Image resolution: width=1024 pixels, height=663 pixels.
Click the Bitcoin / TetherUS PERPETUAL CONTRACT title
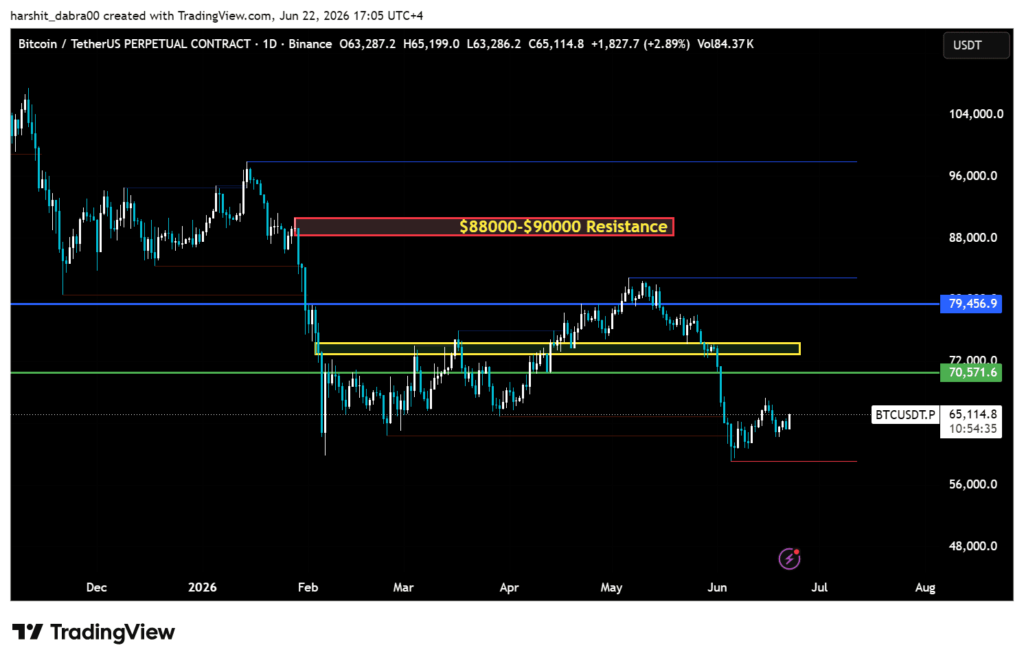[134, 44]
